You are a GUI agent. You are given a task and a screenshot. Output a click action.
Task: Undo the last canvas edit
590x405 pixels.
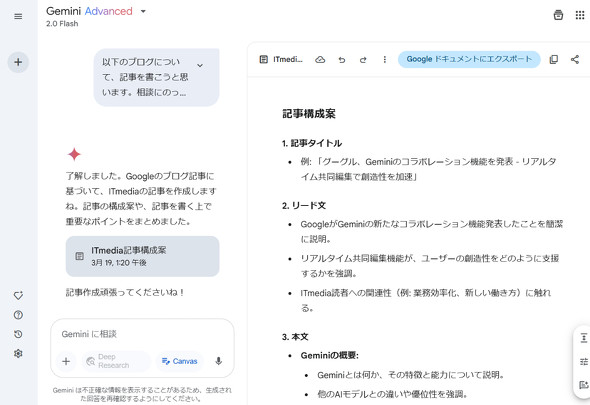coord(342,59)
